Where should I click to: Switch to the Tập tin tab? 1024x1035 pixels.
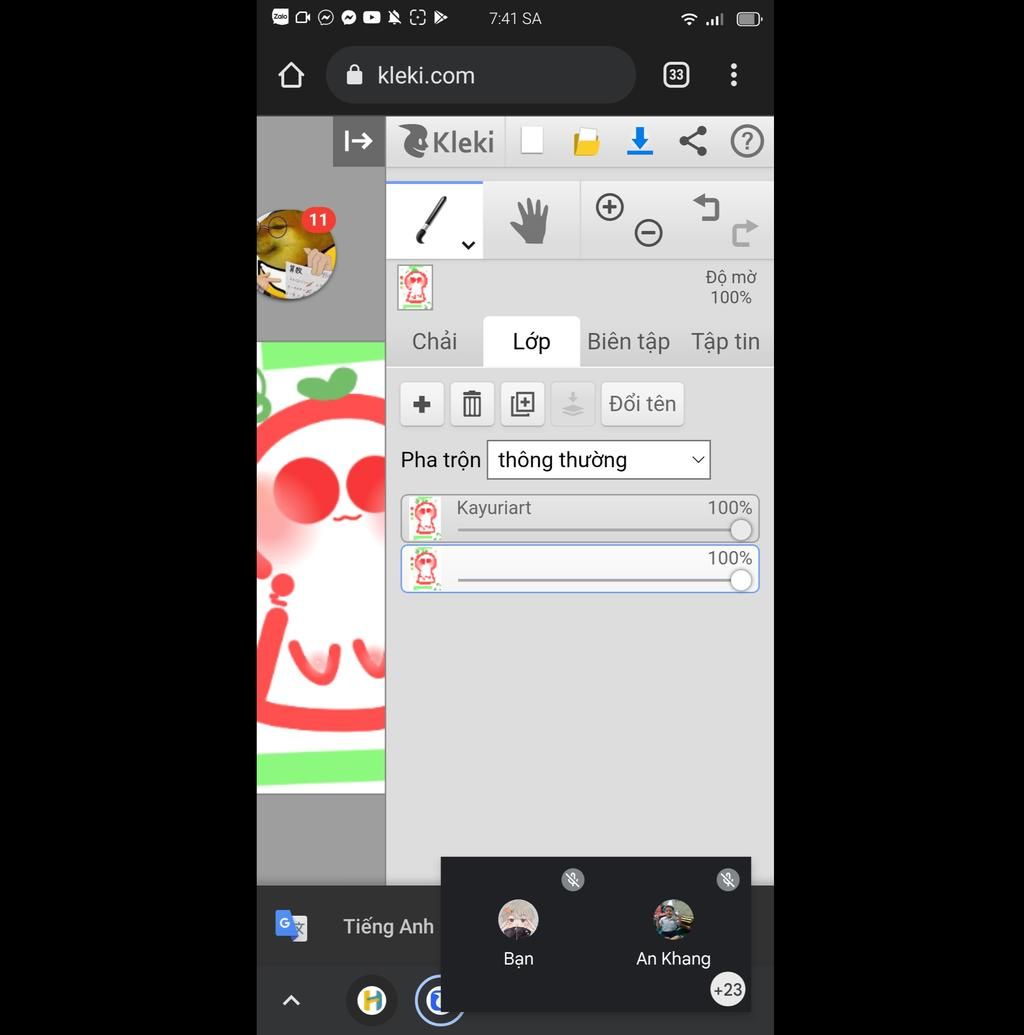(725, 341)
